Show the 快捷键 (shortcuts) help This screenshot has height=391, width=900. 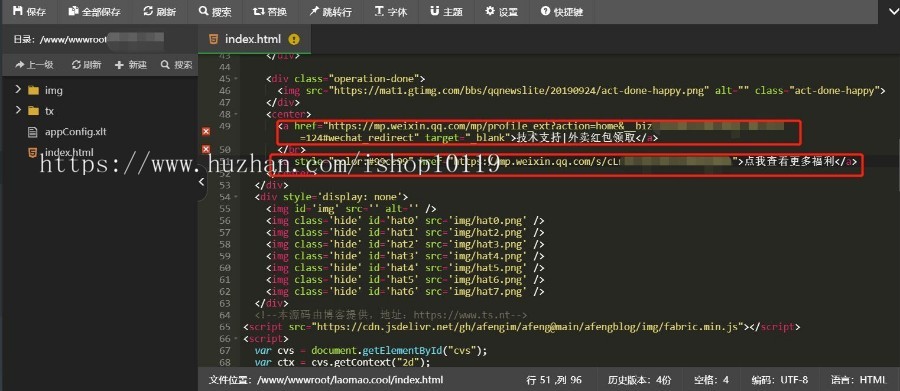pyautogui.click(x=562, y=11)
